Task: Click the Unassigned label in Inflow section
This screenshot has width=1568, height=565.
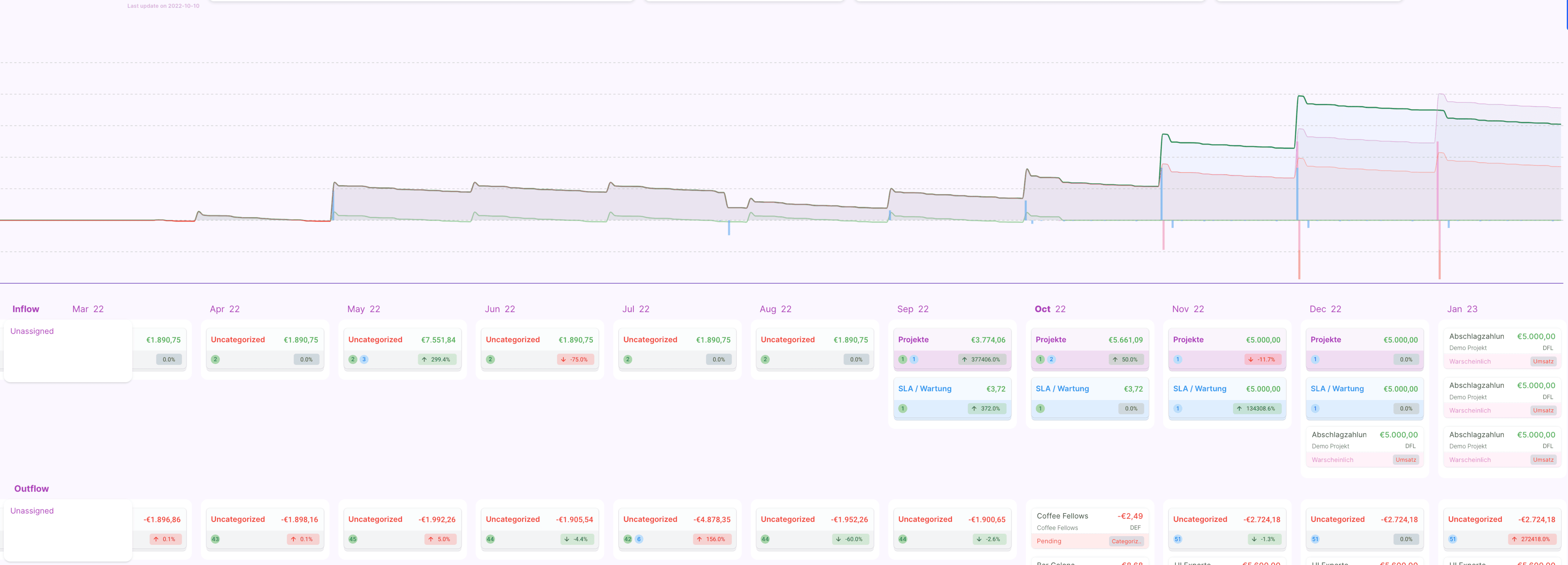Action: pos(32,332)
